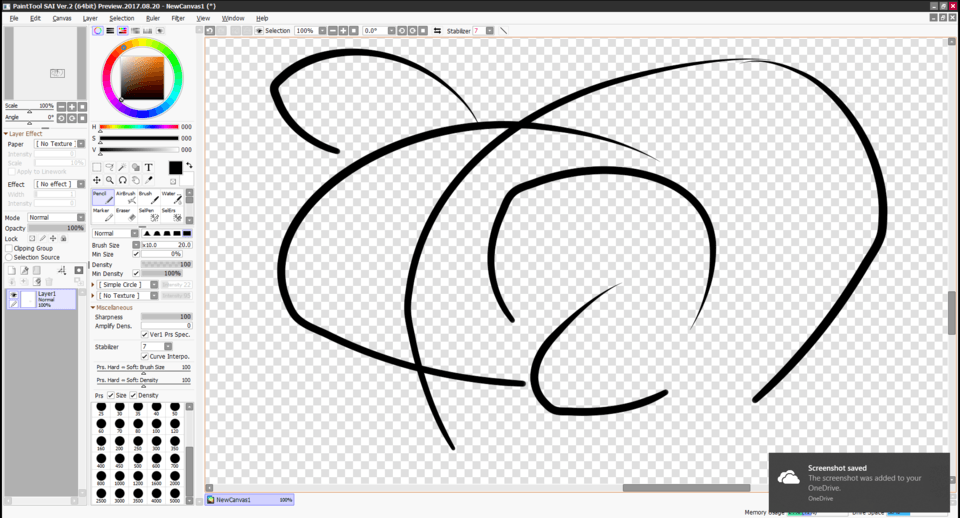960x518 pixels.
Task: Hide Layer1 using its eye icon
Action: point(13,296)
